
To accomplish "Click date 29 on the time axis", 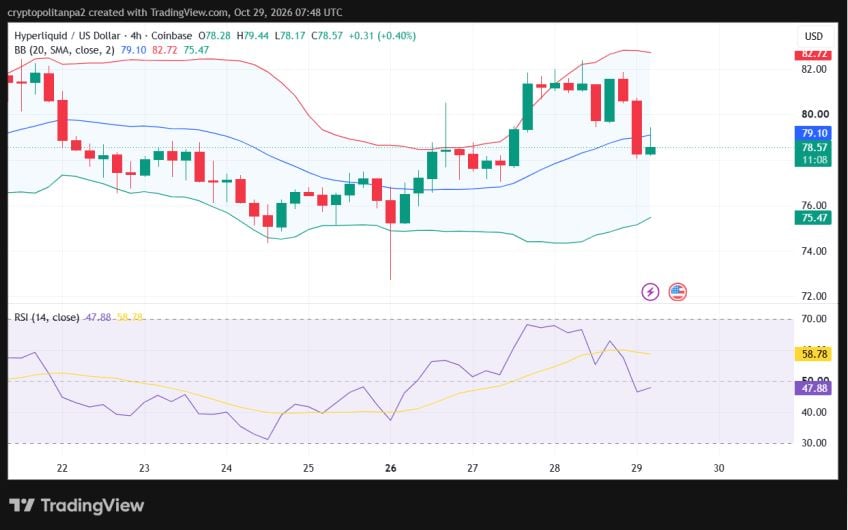I will tap(637, 468).
